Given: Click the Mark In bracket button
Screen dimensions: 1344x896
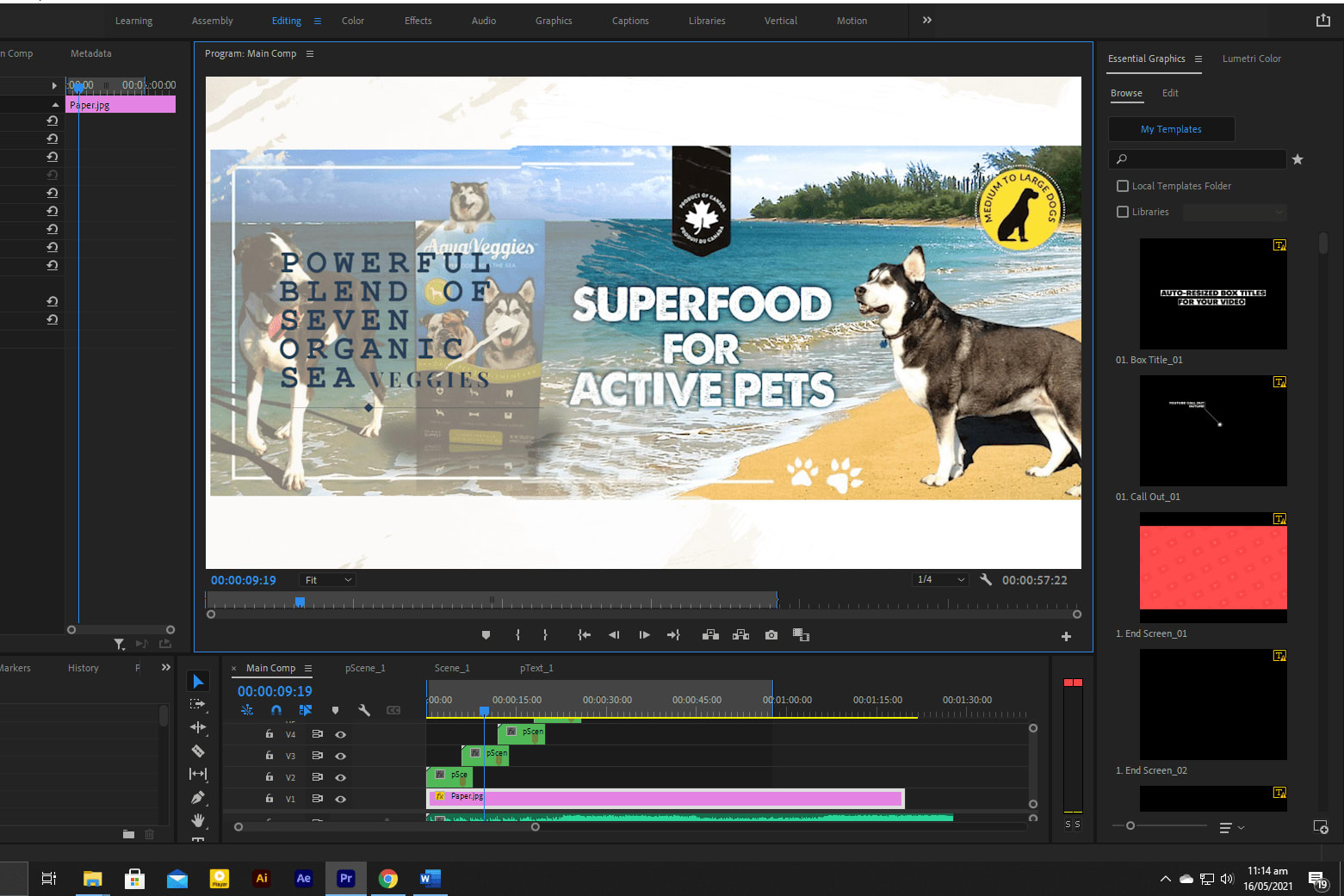Looking at the screenshot, I should coord(517,635).
